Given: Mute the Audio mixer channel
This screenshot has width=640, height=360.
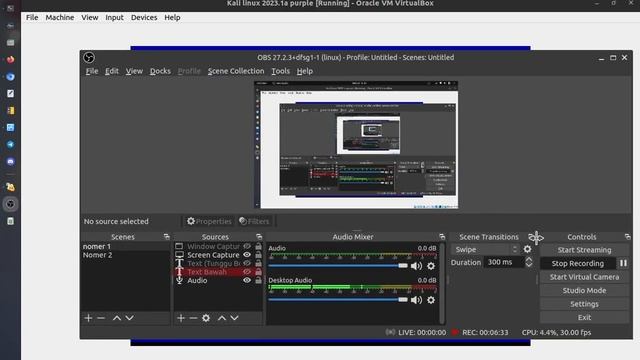Looking at the screenshot, I should (416, 266).
